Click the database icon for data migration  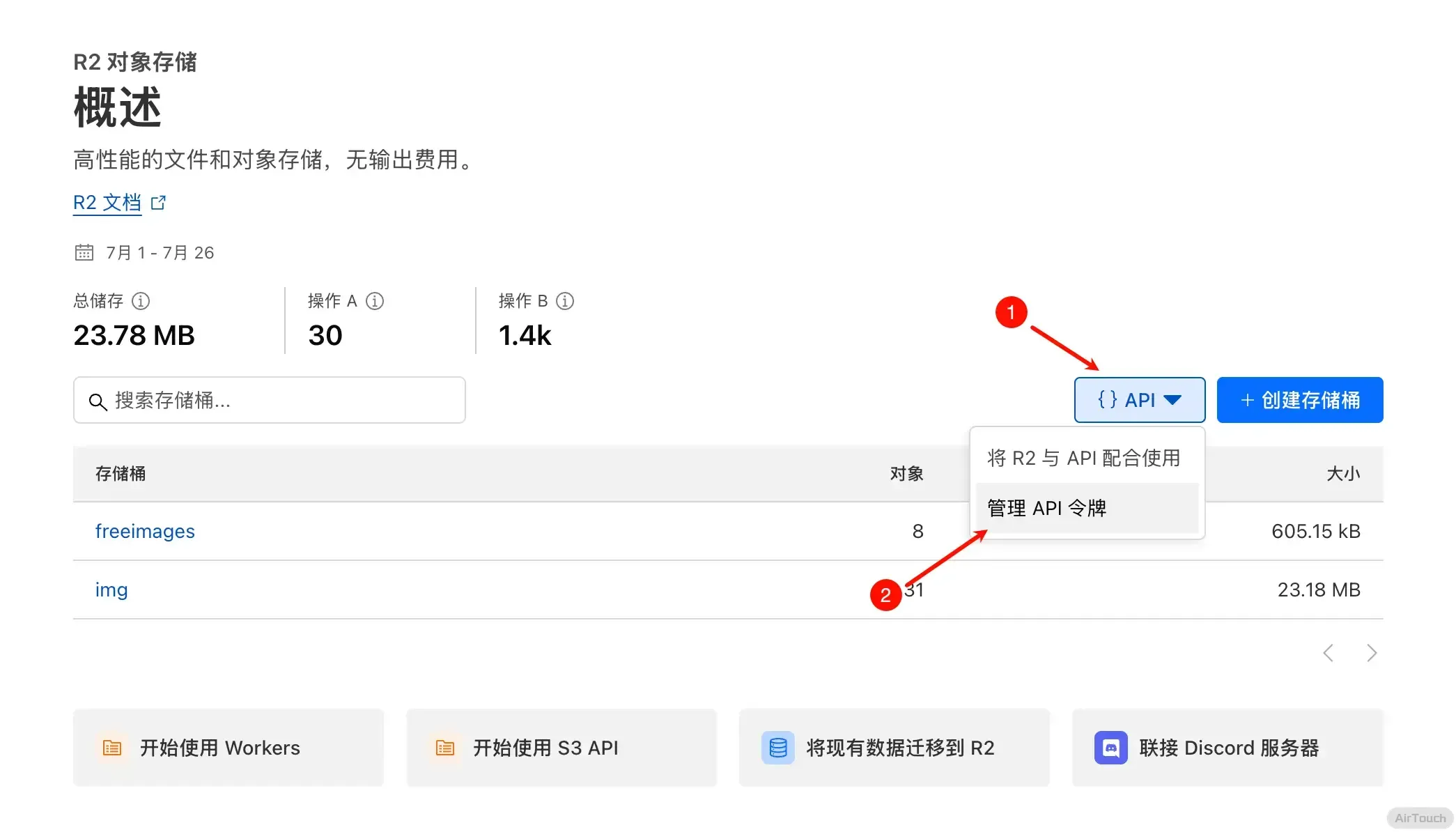point(777,748)
